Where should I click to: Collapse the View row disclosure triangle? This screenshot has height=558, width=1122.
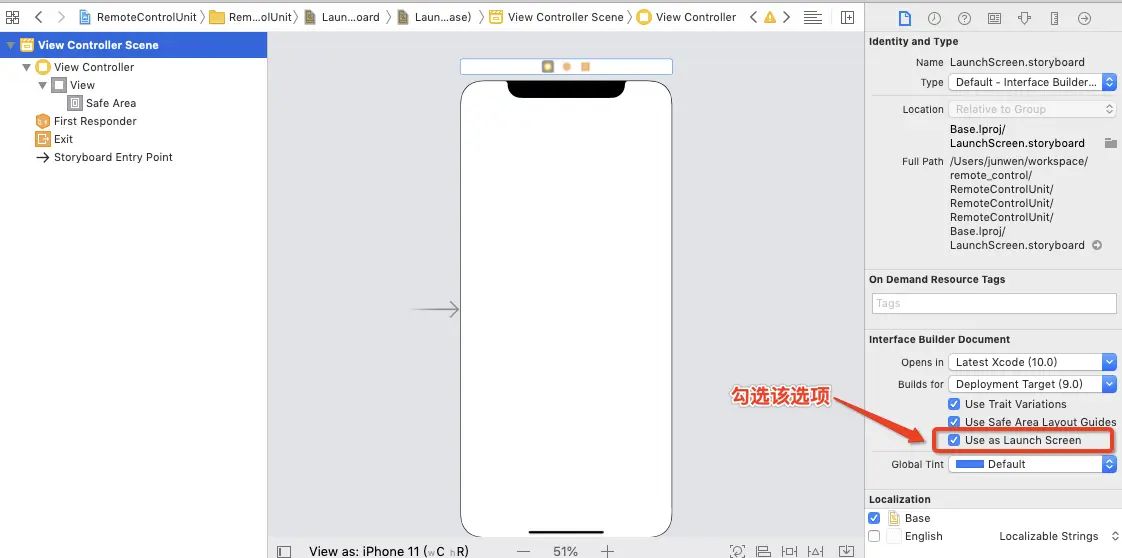tap(43, 85)
